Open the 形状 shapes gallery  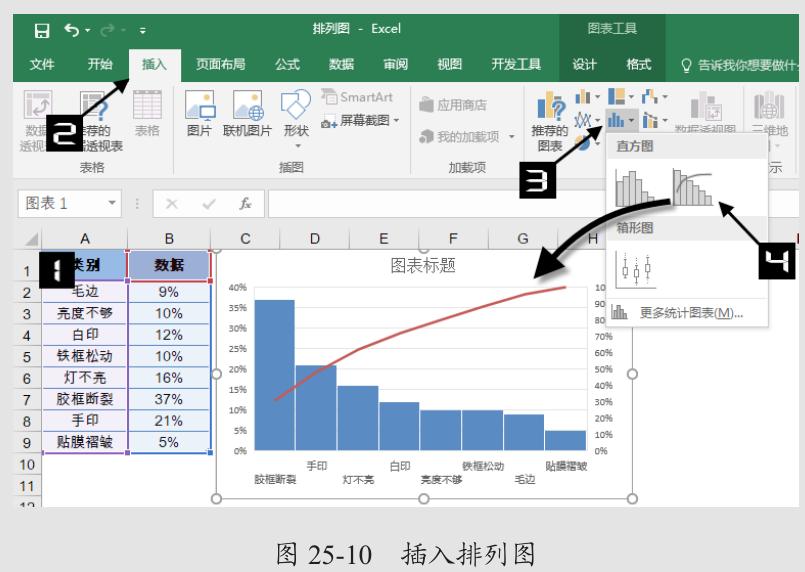[296, 119]
